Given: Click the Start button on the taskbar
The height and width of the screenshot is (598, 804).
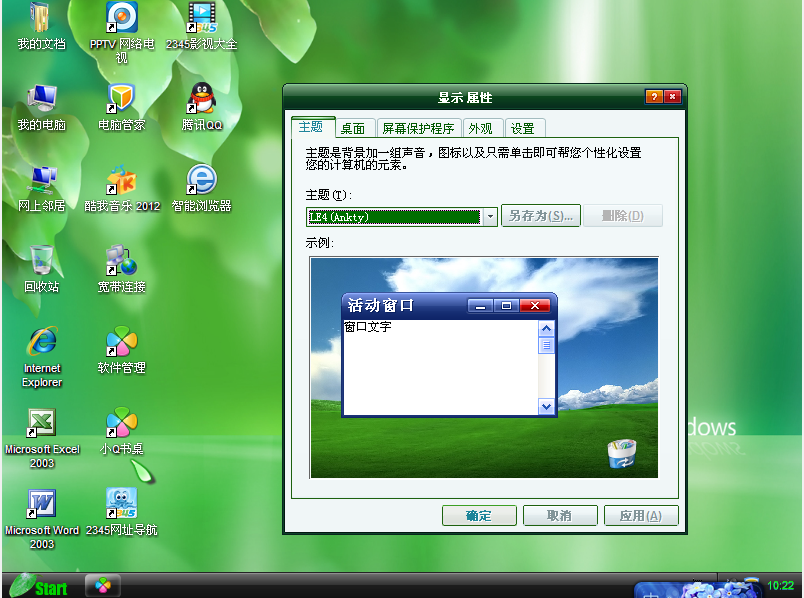Looking at the screenshot, I should pyautogui.click(x=38, y=586).
